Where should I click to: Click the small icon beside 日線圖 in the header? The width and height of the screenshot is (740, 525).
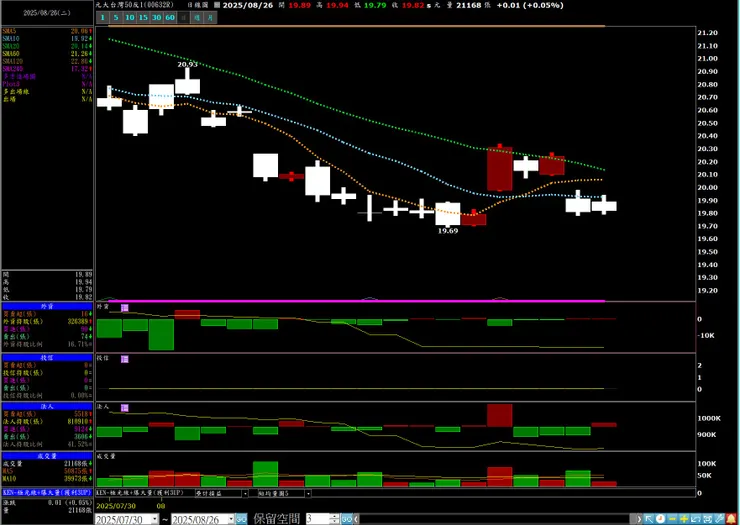217,5
